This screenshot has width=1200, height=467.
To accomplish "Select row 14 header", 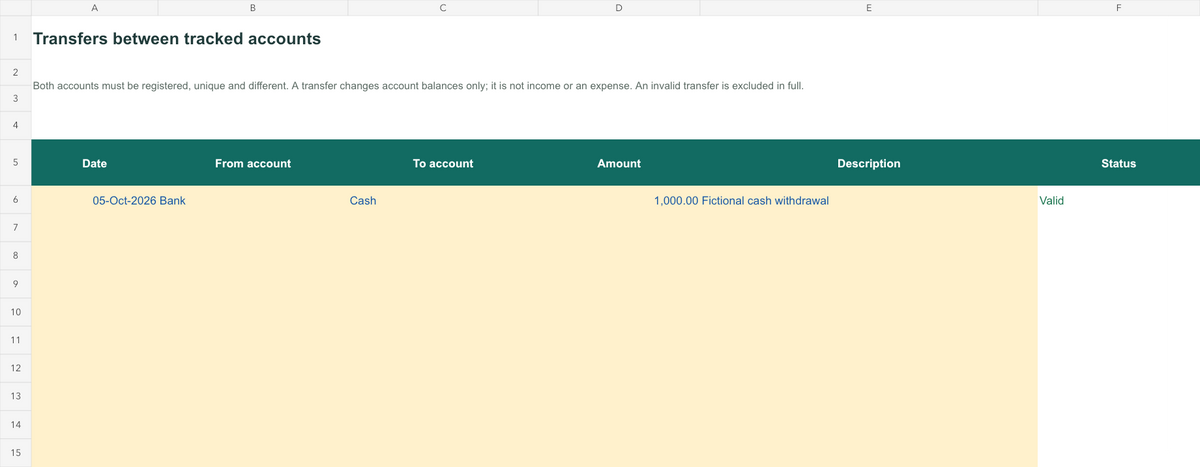I will (15, 424).
